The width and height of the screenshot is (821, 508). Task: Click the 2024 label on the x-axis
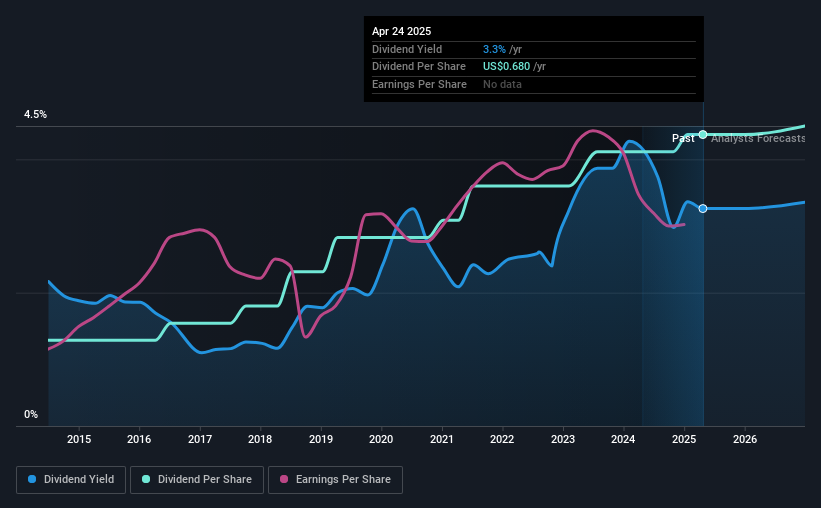623,439
